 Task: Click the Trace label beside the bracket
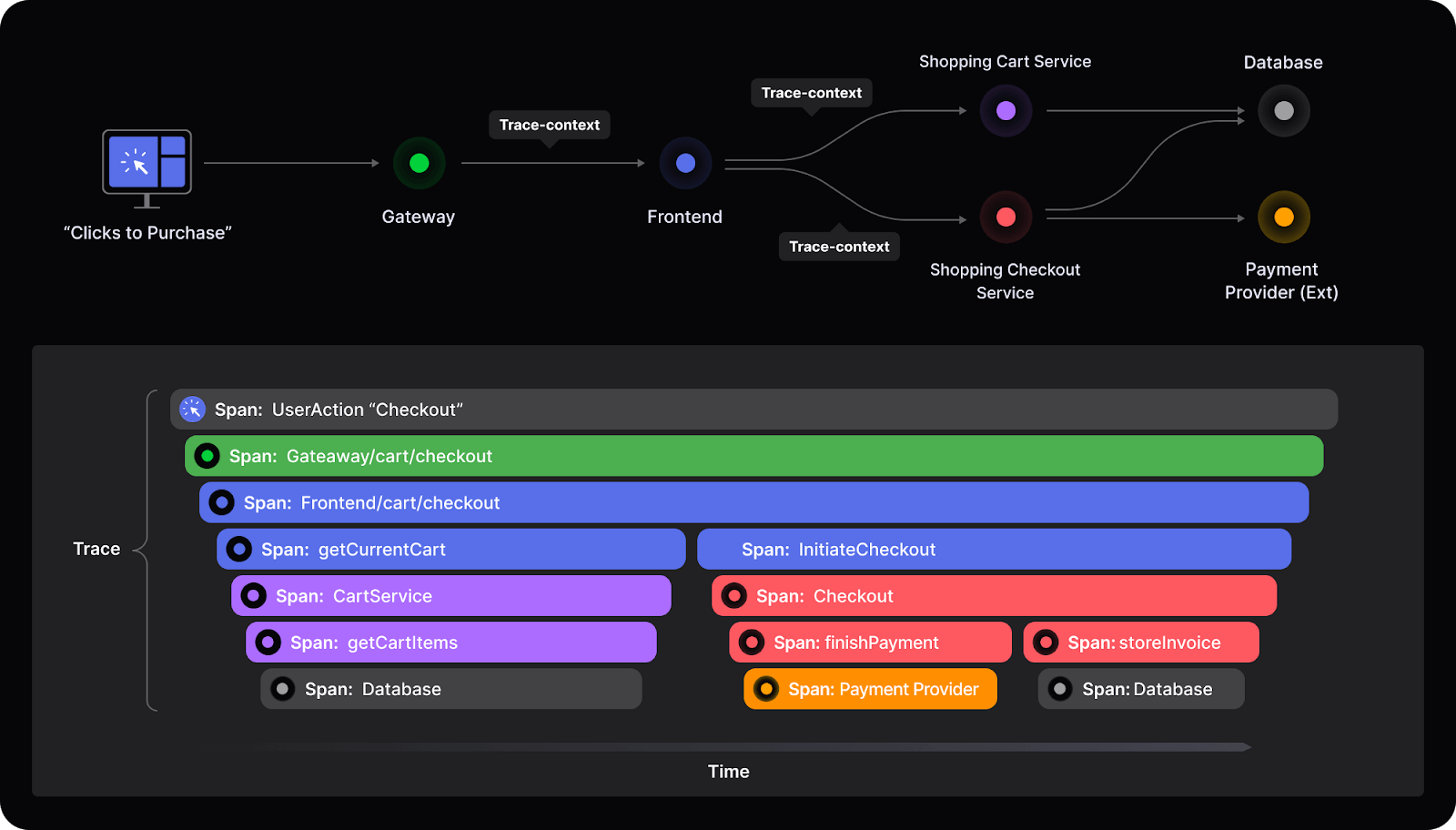[x=96, y=548]
